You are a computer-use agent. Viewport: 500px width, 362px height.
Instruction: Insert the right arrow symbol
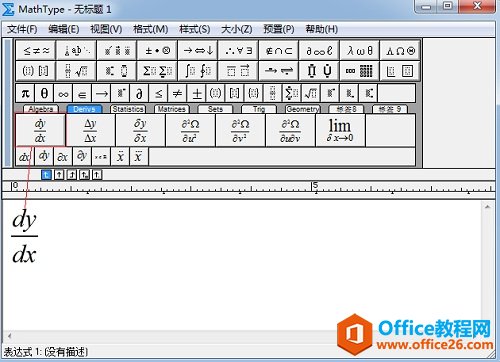point(101,93)
